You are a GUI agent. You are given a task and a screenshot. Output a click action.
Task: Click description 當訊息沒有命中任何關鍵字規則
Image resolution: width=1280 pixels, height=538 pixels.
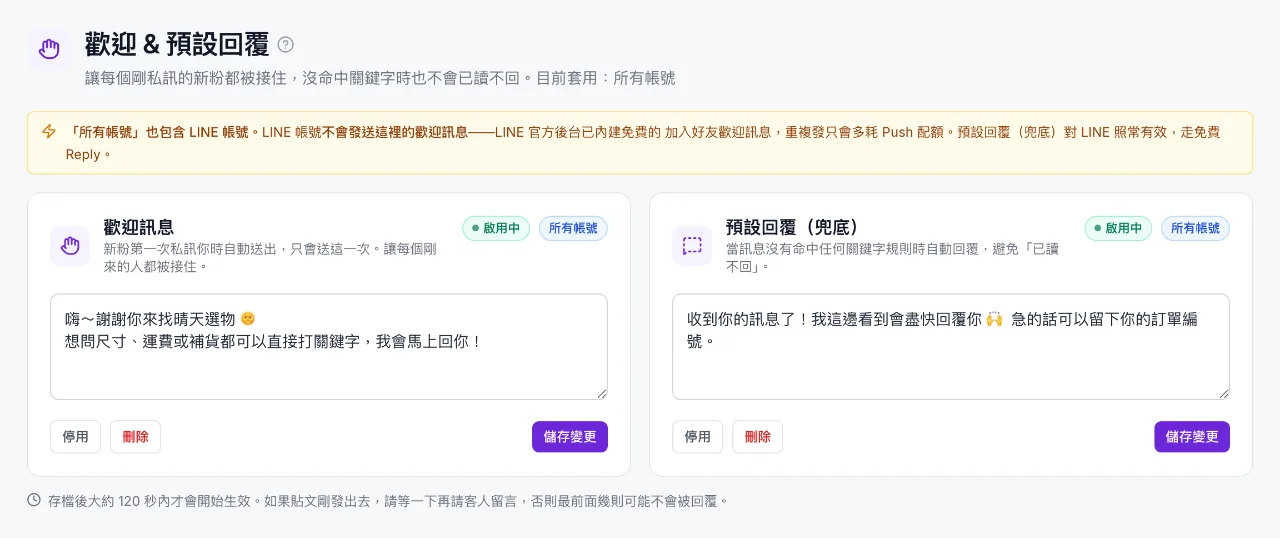click(892, 257)
